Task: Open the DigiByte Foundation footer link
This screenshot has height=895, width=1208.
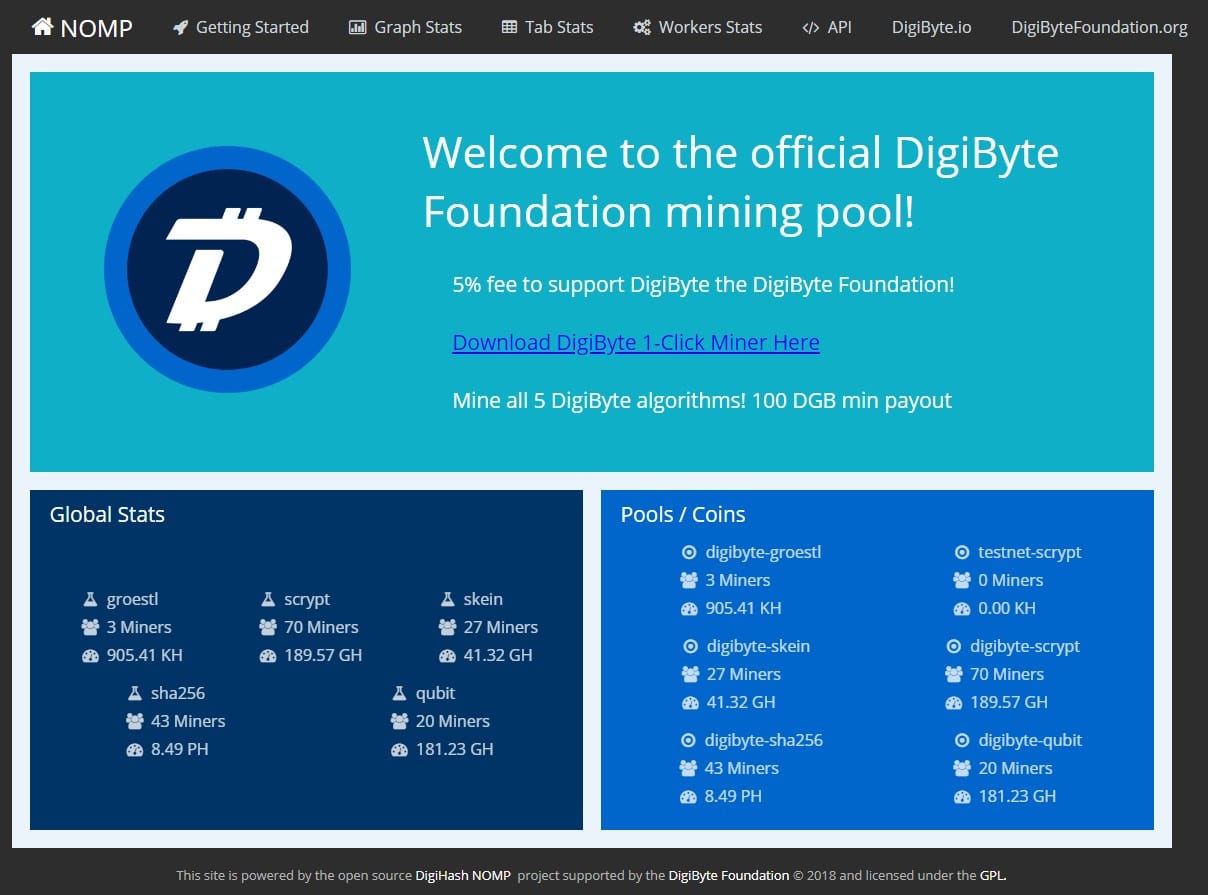Action: pos(729,875)
